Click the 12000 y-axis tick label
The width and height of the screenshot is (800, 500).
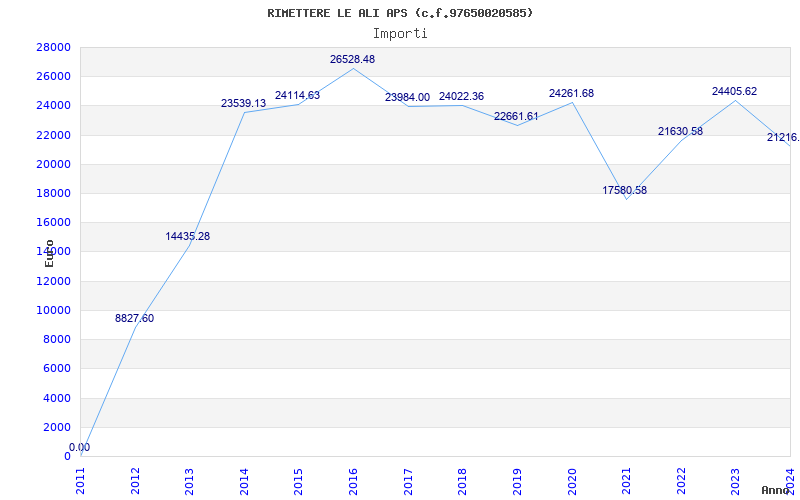click(x=54, y=281)
